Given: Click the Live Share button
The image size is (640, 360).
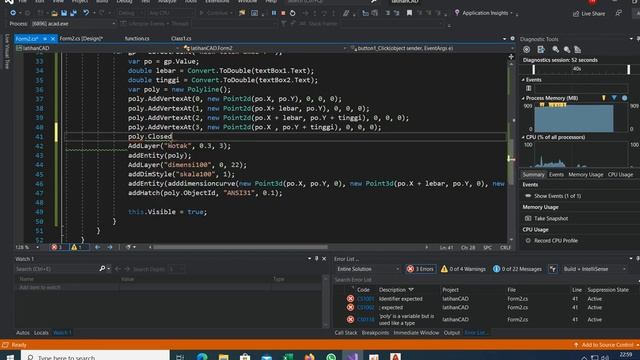Looking at the screenshot, I should [589, 13].
